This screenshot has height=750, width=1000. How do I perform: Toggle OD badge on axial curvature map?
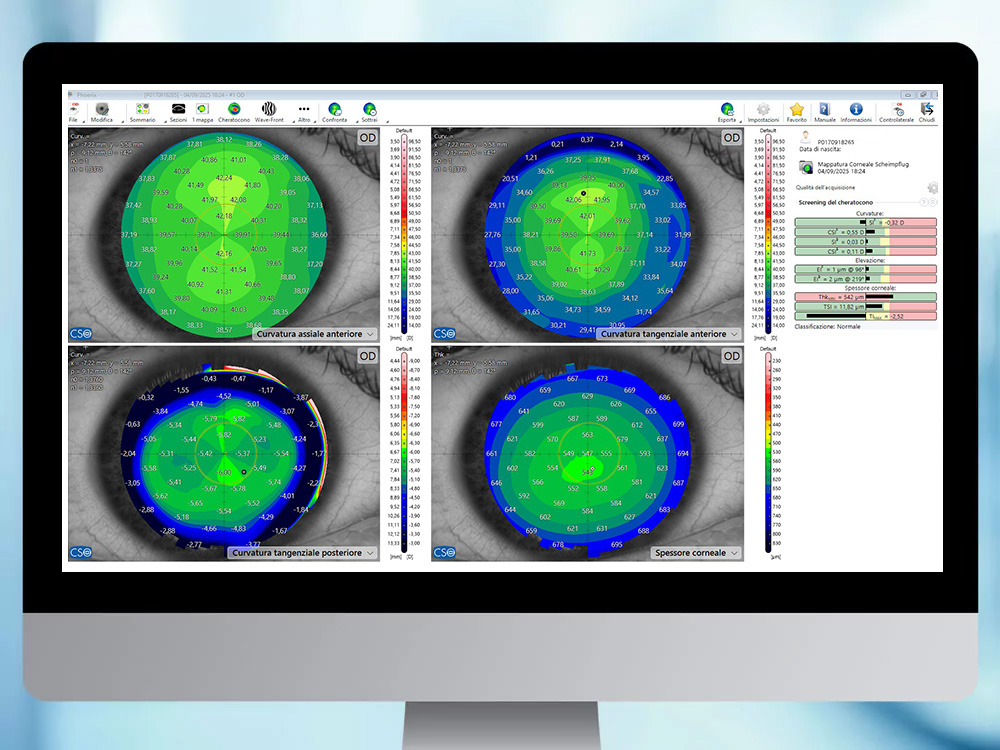coord(367,137)
